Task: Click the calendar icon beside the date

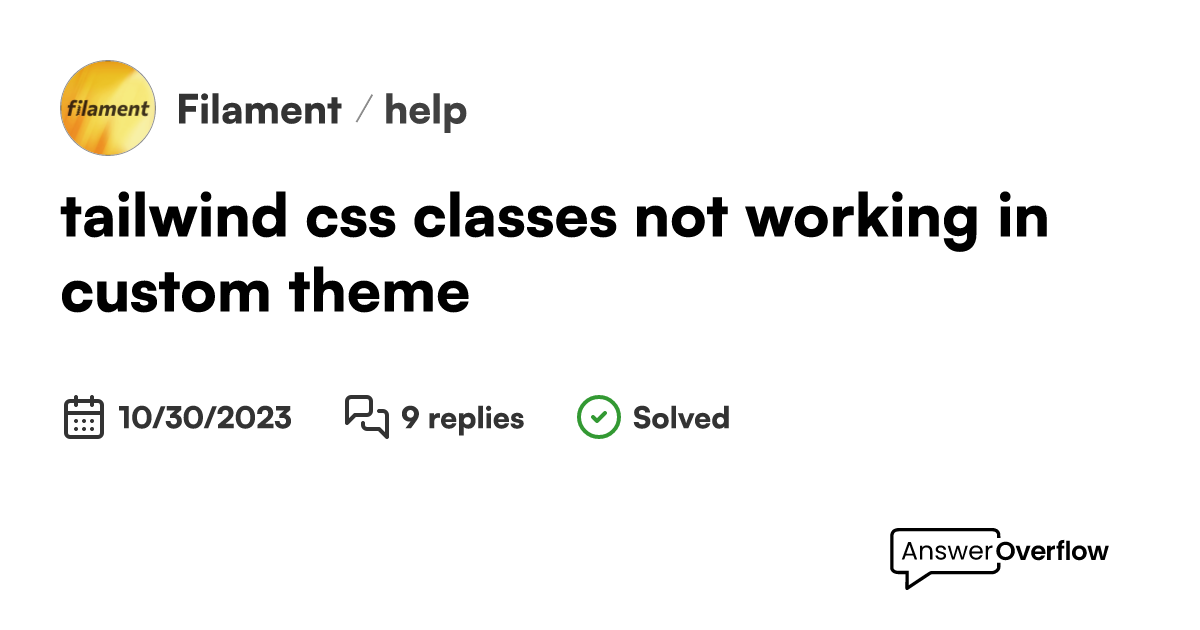Action: click(x=84, y=417)
